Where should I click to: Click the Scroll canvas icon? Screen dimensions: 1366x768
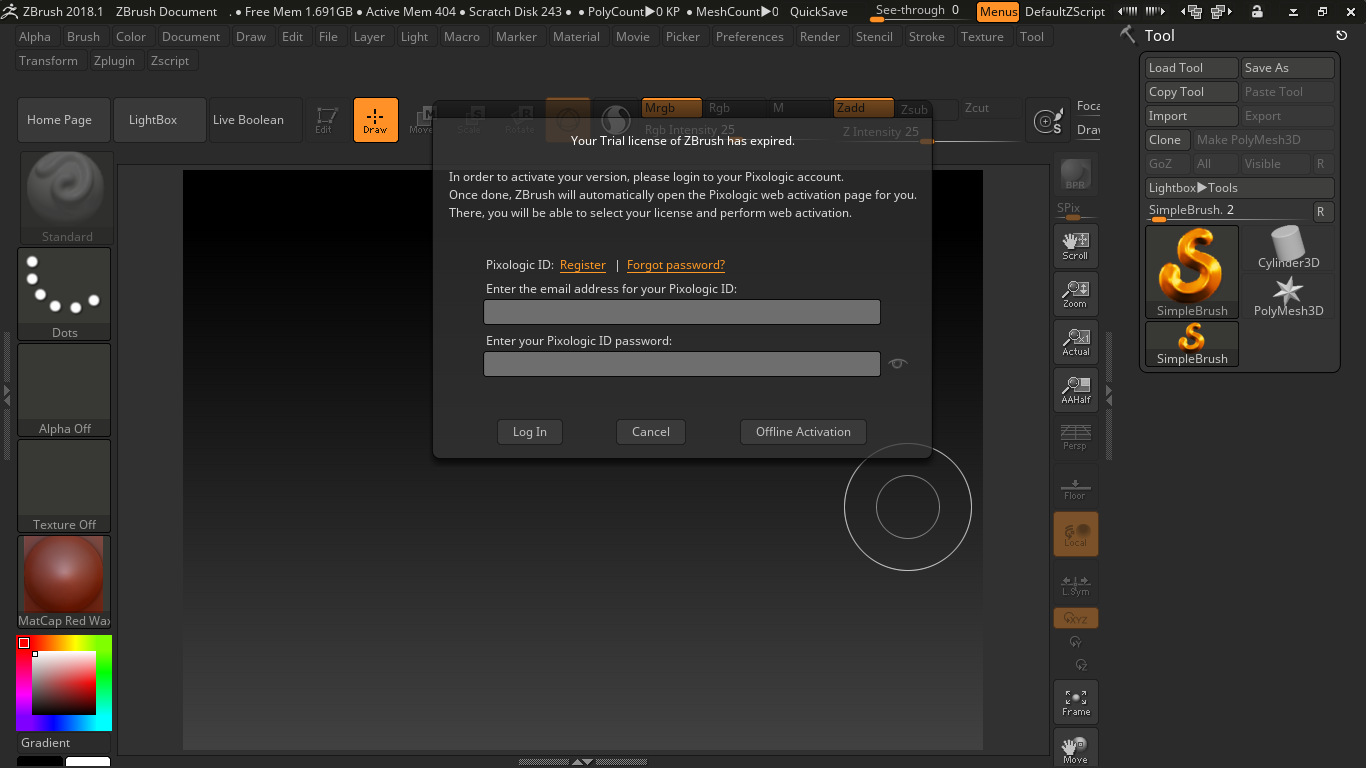1075,246
